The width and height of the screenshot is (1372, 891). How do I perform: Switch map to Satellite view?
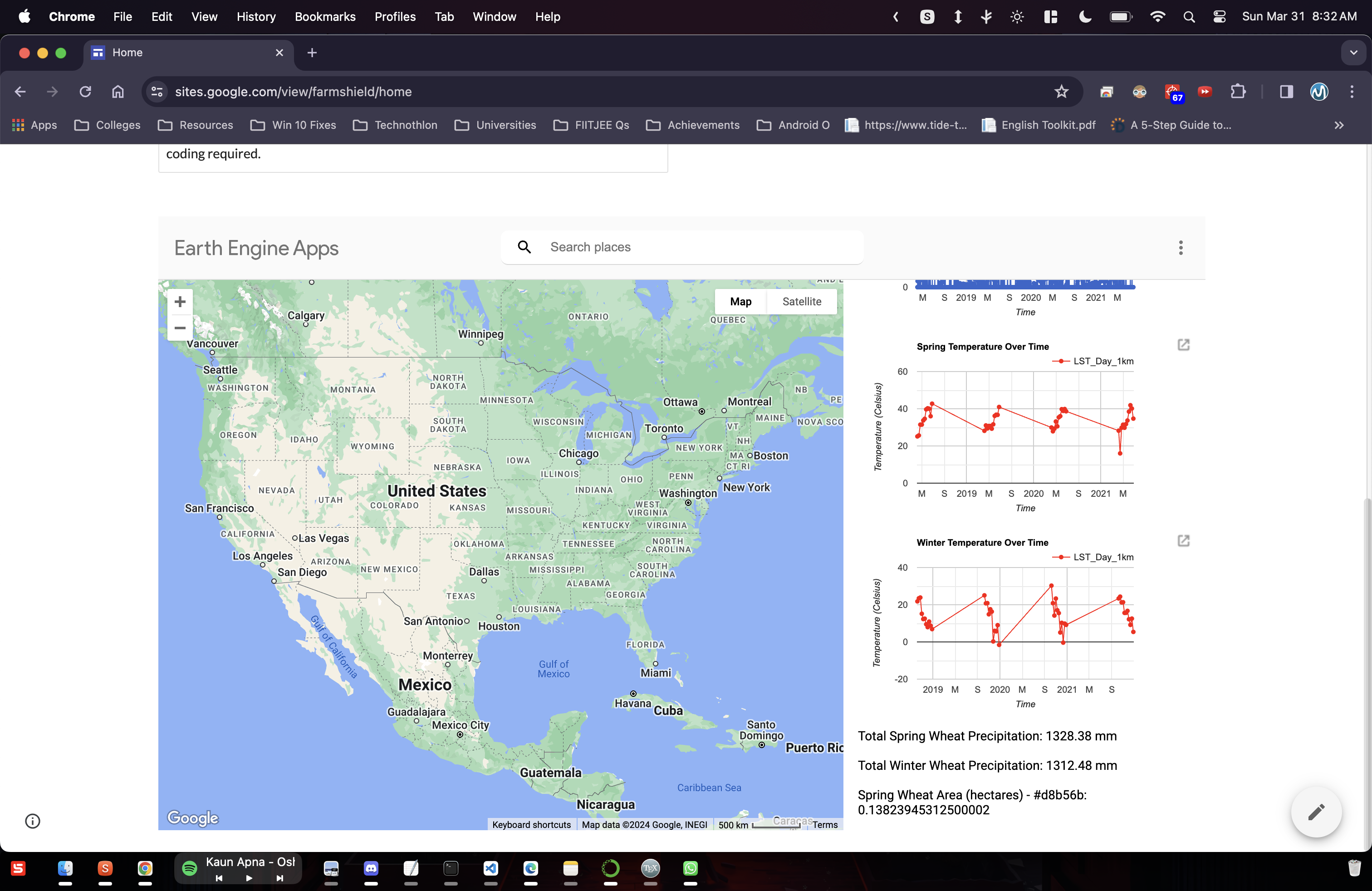click(x=801, y=301)
